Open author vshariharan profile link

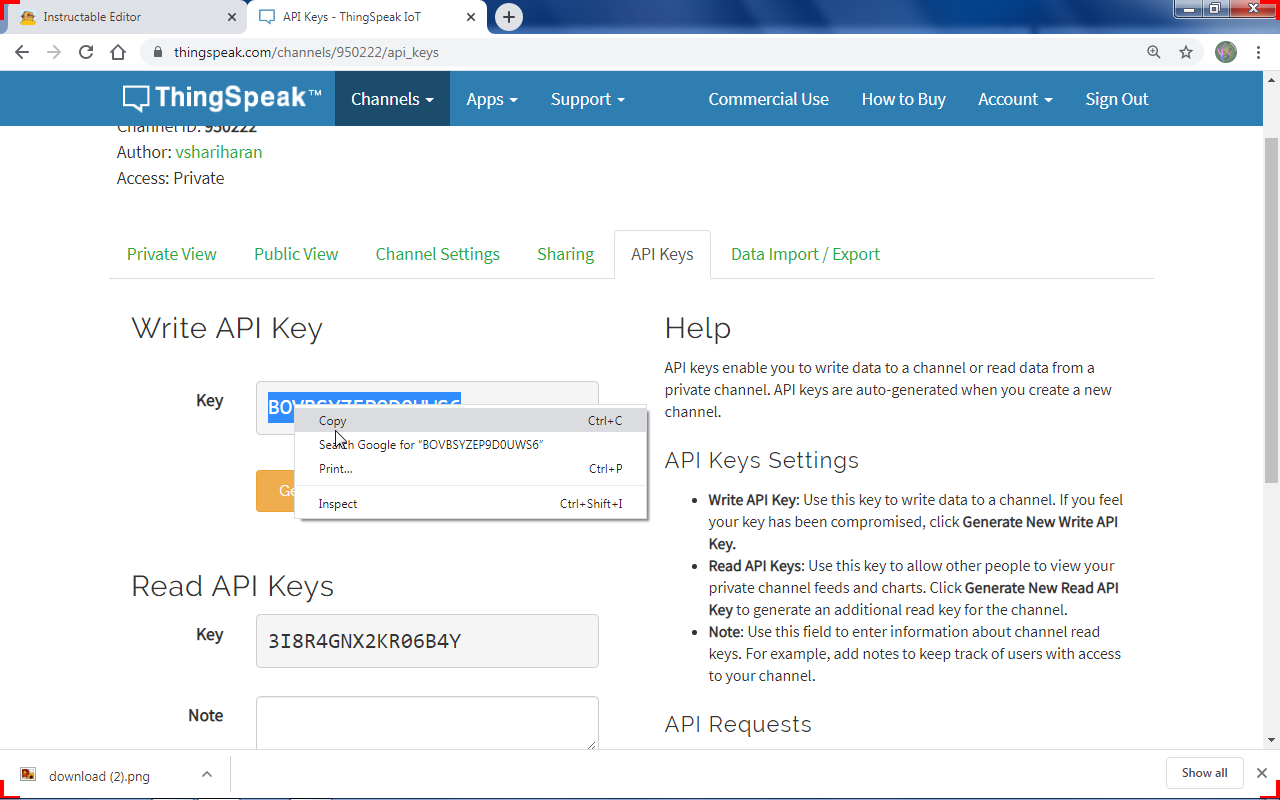click(x=219, y=152)
